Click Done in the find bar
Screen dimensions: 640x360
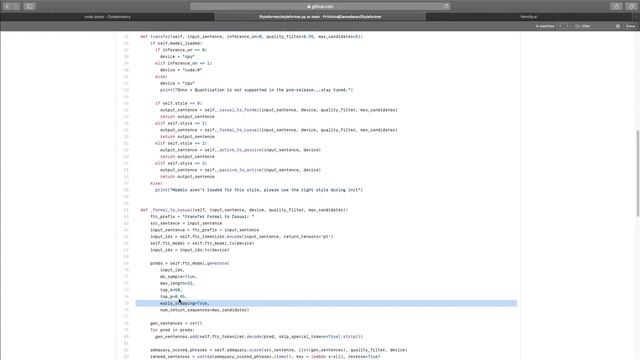point(630,26)
